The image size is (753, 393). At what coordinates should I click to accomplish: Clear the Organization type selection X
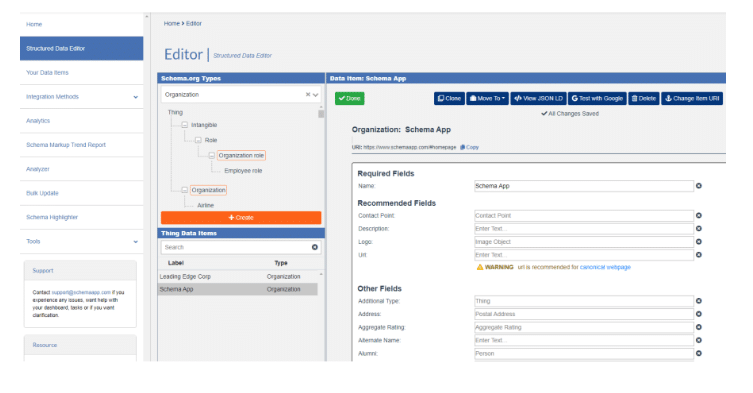coord(308,95)
